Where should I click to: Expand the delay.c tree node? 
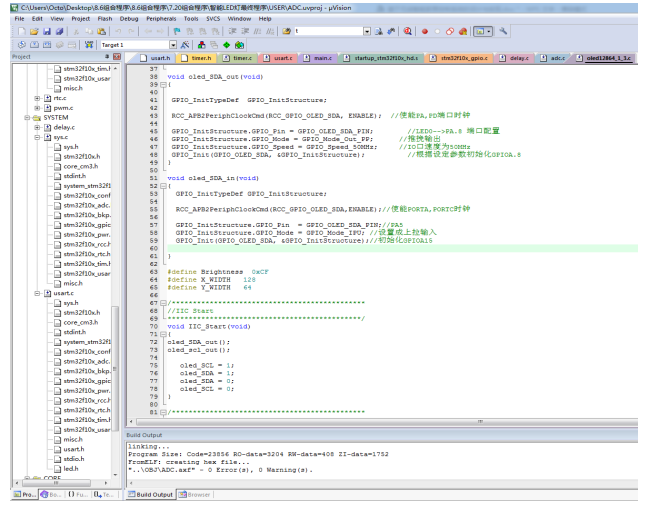[37, 127]
